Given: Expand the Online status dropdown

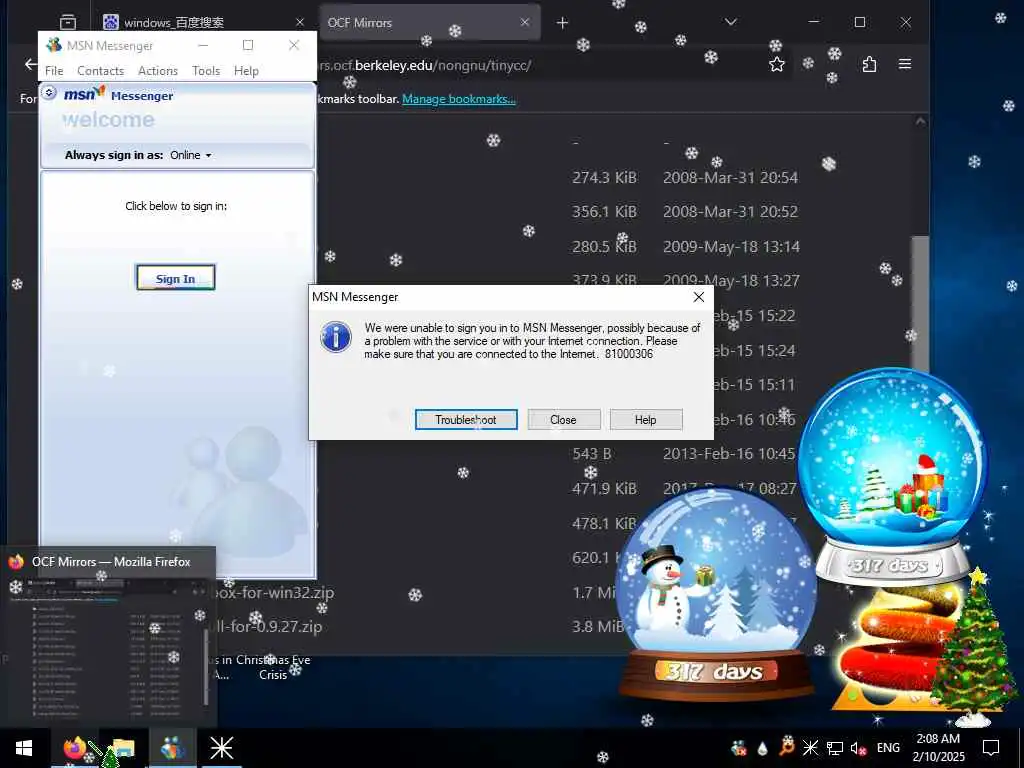Looking at the screenshot, I should tap(191, 155).
